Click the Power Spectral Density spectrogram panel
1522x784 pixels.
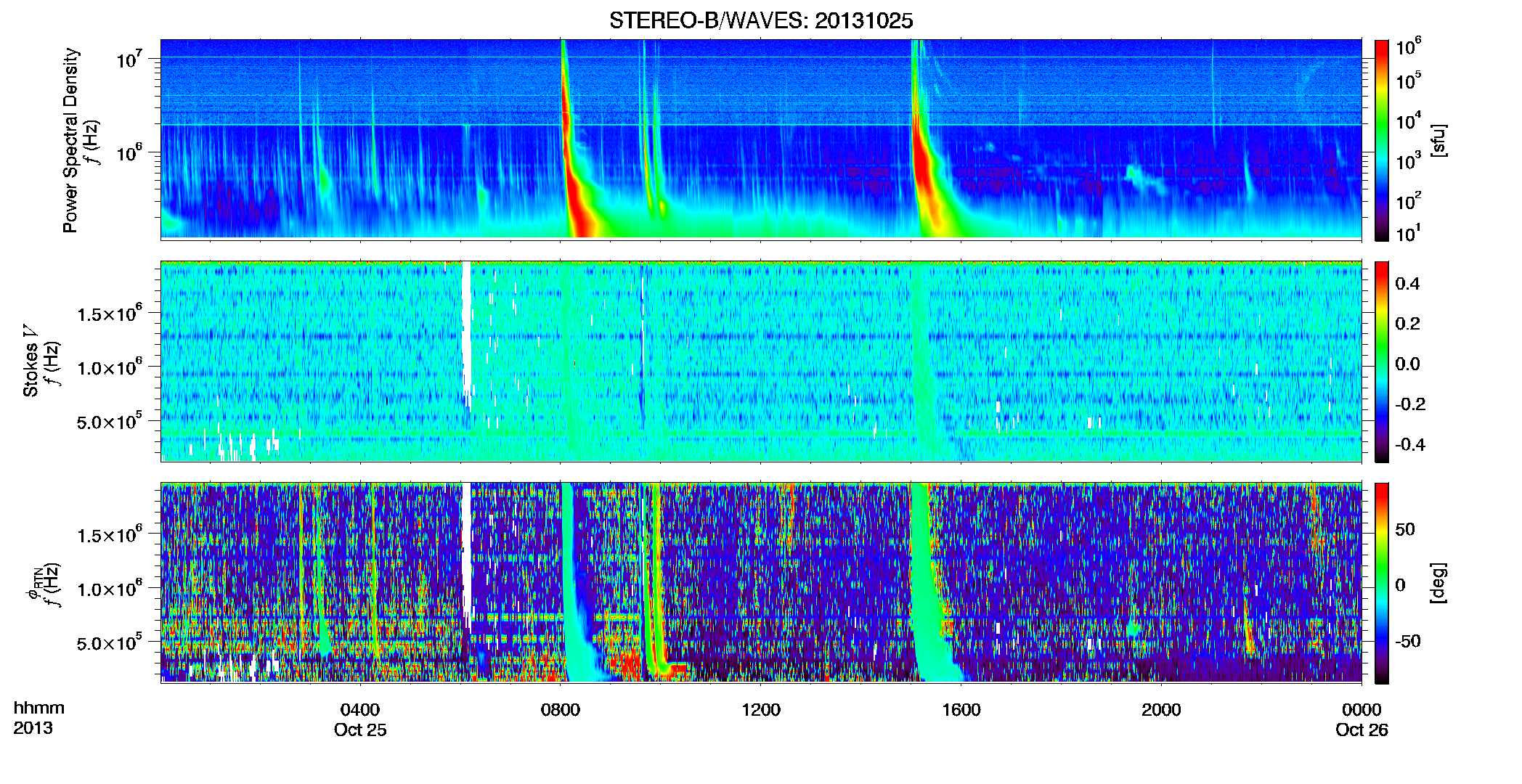coord(761,139)
